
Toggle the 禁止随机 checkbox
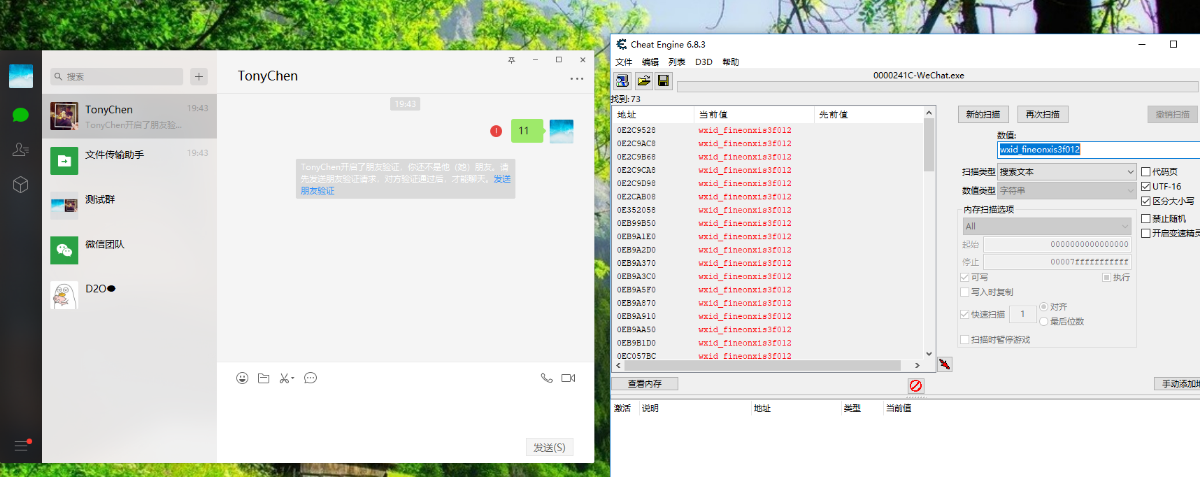1146,218
